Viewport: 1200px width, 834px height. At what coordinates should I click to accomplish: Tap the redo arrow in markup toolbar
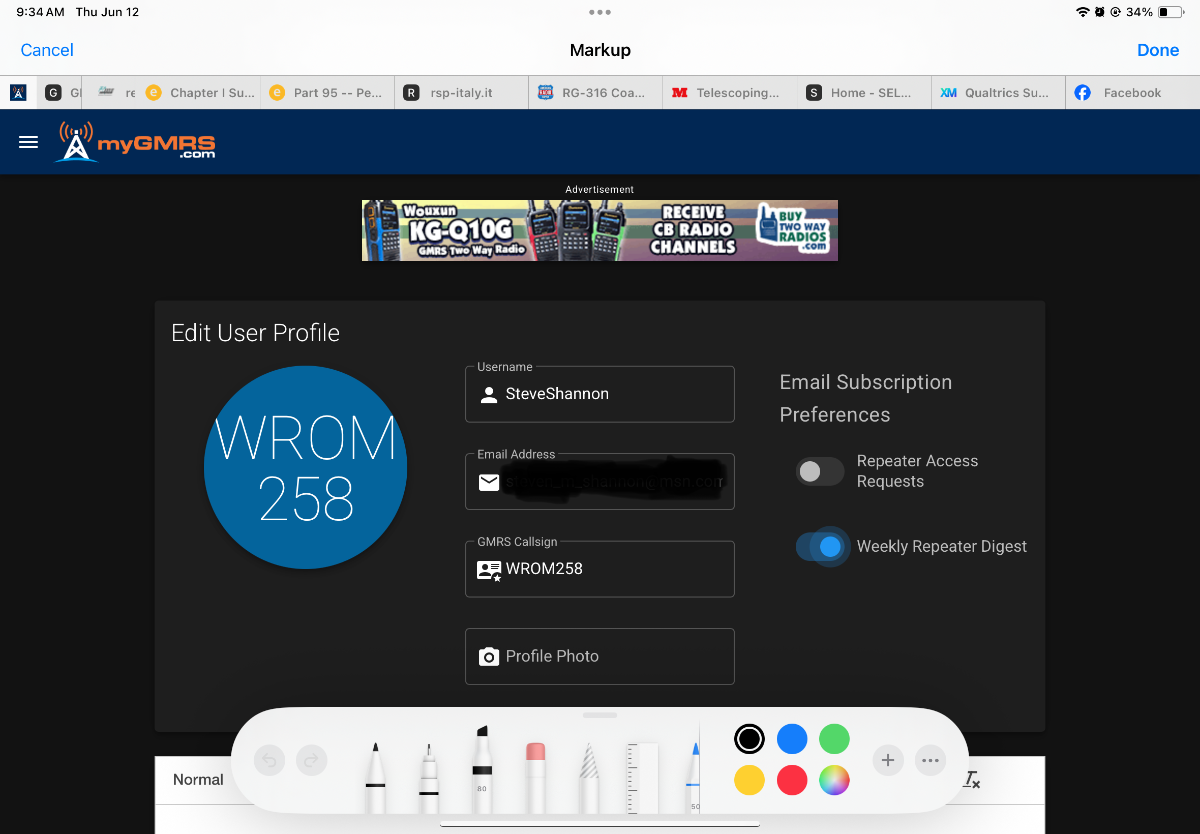point(312,761)
